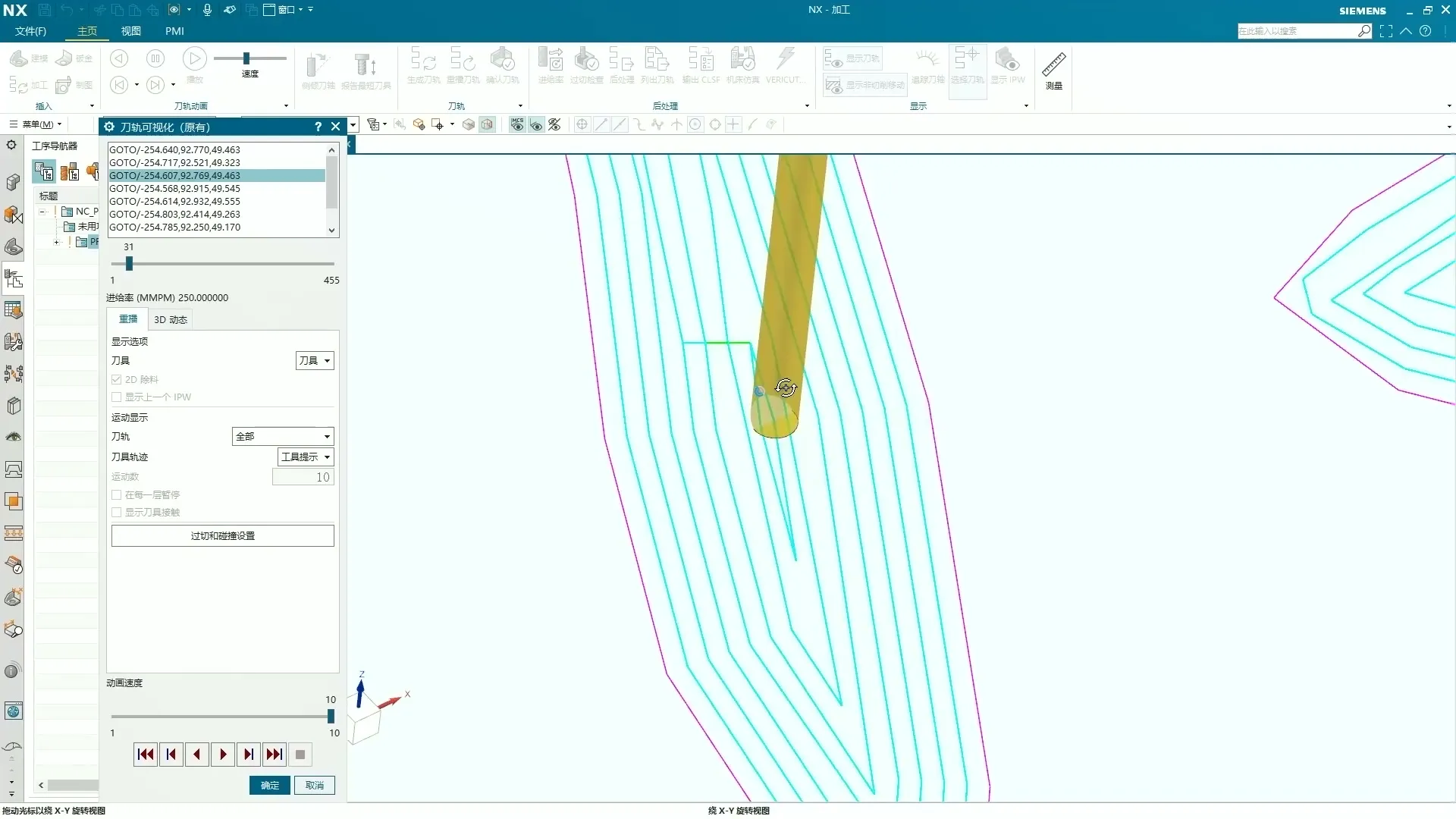Jump to start with rewind button
The image size is (1456, 819).
pos(146,755)
